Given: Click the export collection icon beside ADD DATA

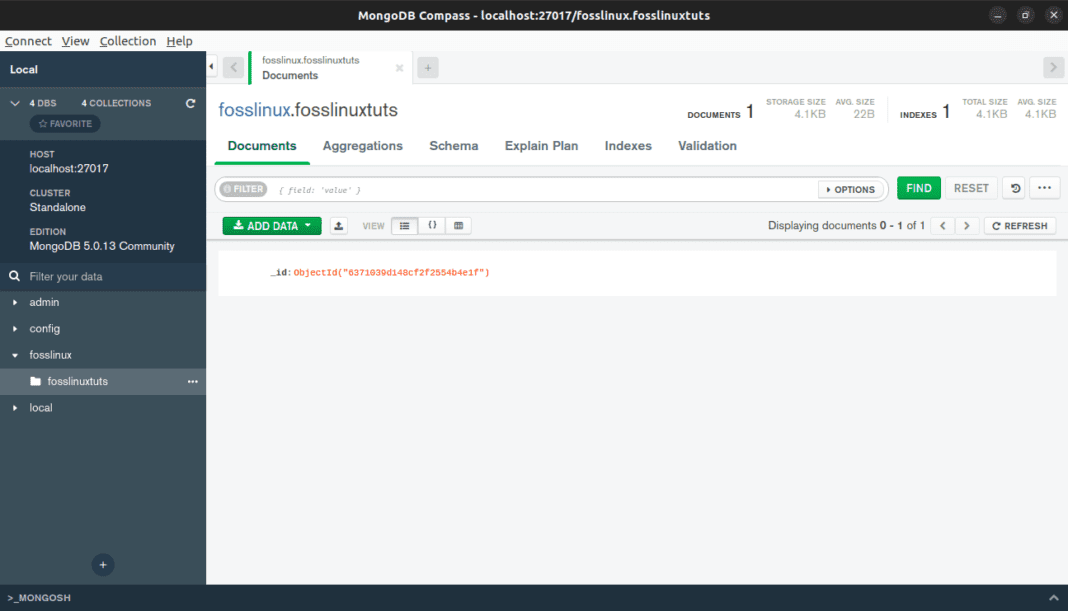Looking at the screenshot, I should point(337,225).
